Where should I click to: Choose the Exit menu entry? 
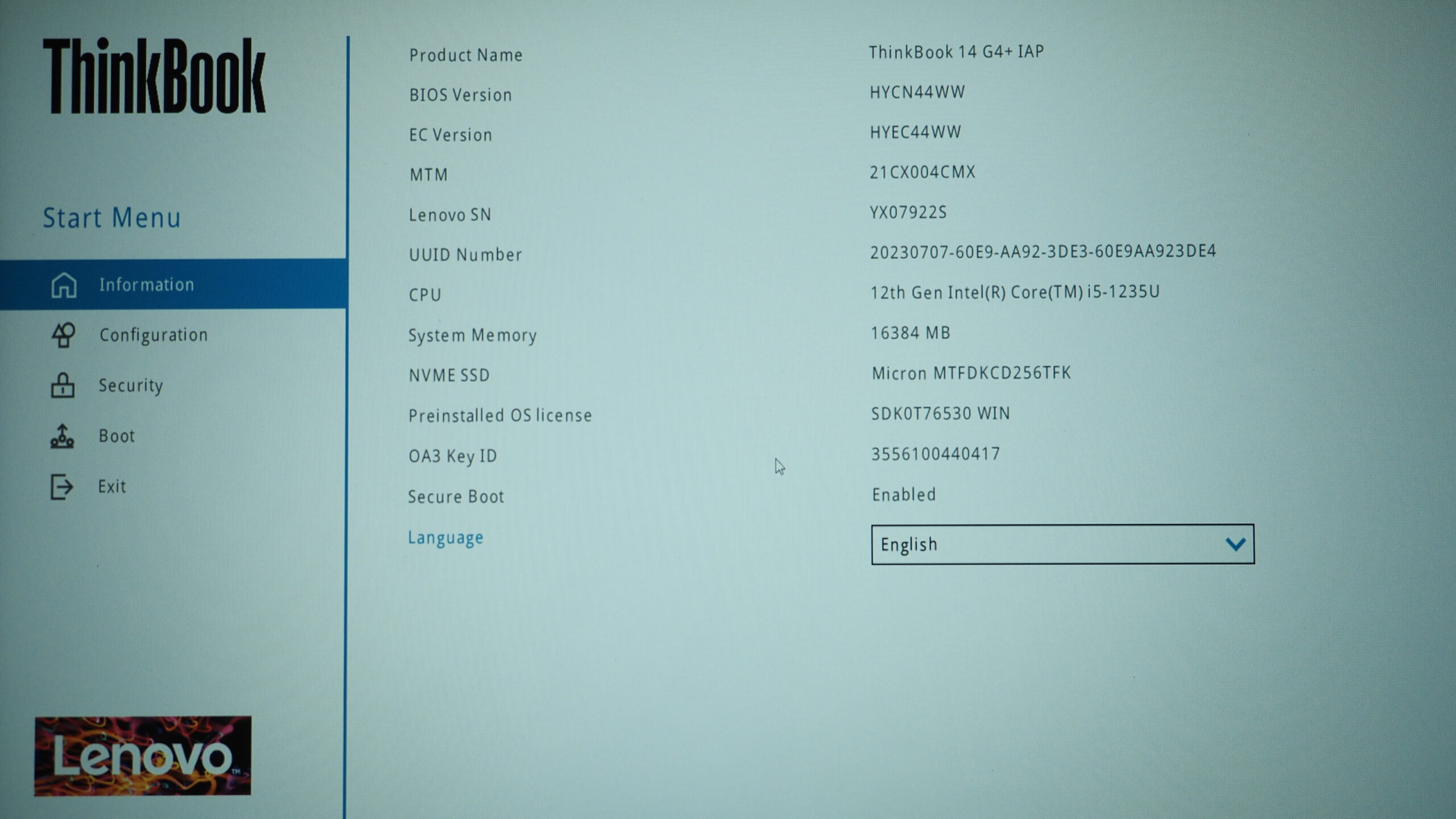coord(112,487)
